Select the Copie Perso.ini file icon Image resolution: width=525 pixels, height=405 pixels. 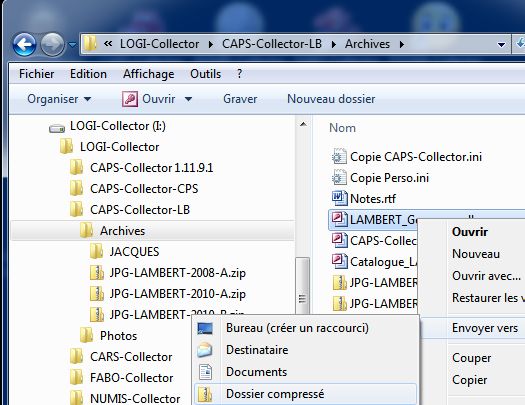pyautogui.click(x=339, y=177)
